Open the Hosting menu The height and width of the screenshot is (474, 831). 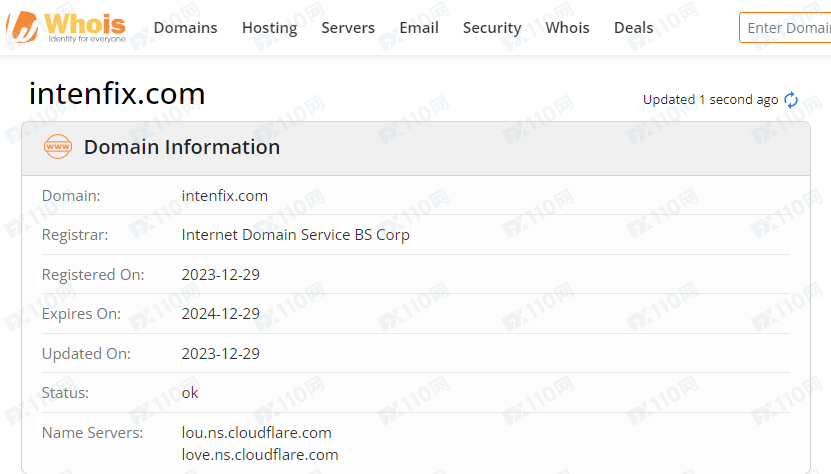pos(270,28)
